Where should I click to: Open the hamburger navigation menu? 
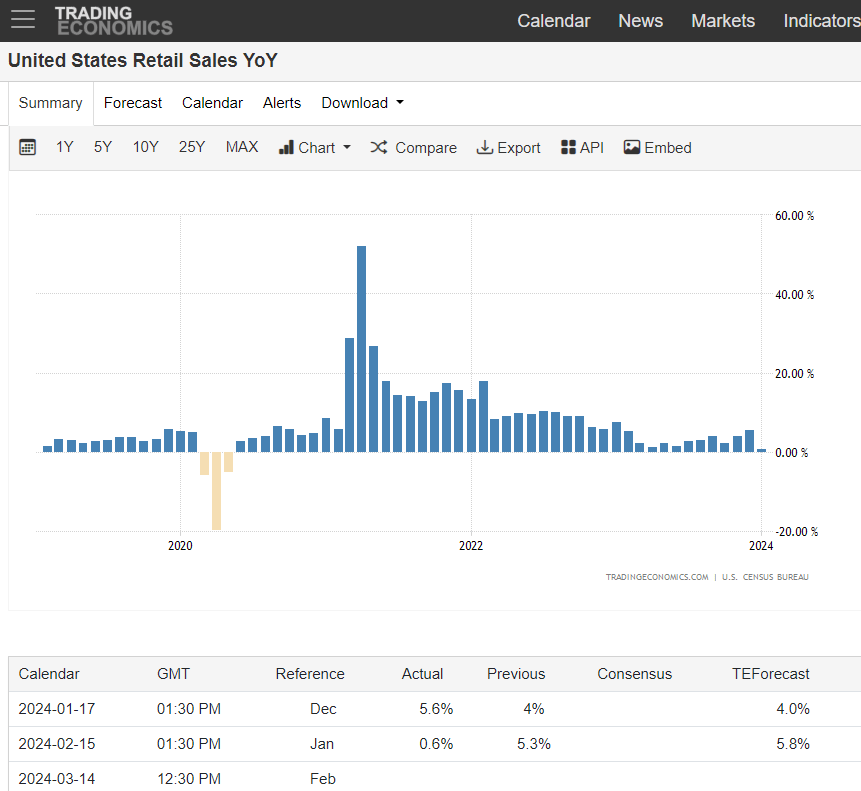23,20
